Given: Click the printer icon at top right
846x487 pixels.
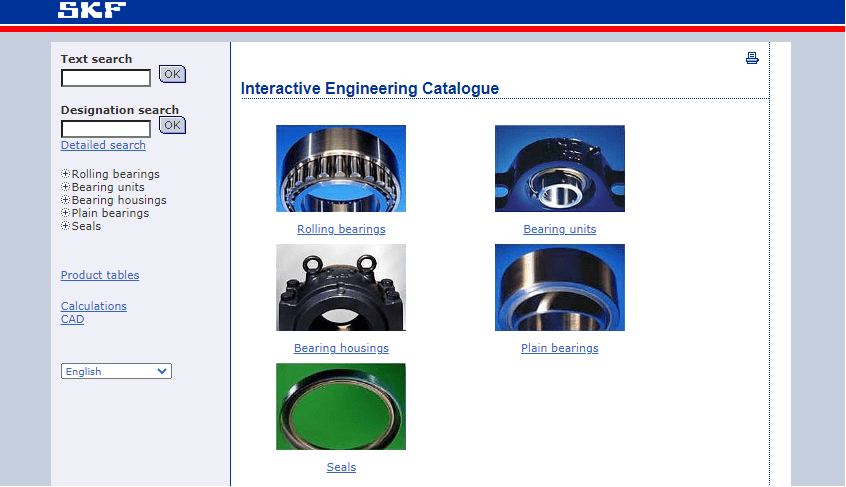Looking at the screenshot, I should click(x=752, y=58).
